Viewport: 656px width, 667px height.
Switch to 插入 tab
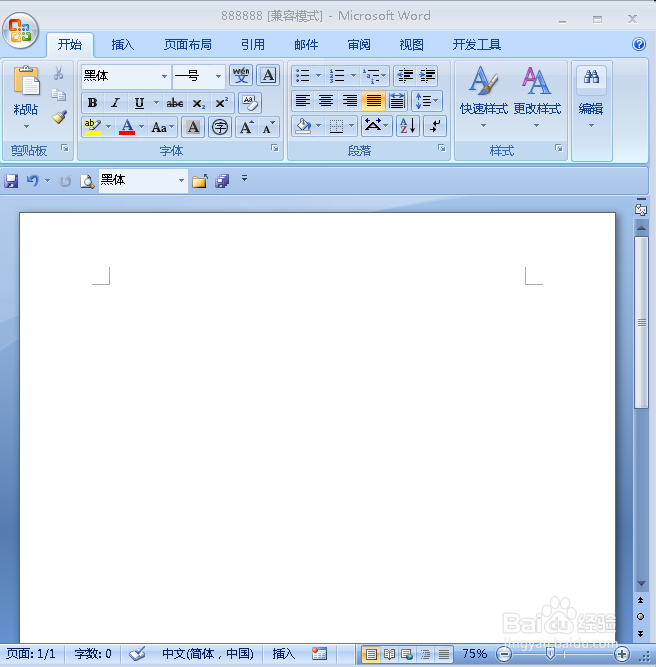pos(123,45)
